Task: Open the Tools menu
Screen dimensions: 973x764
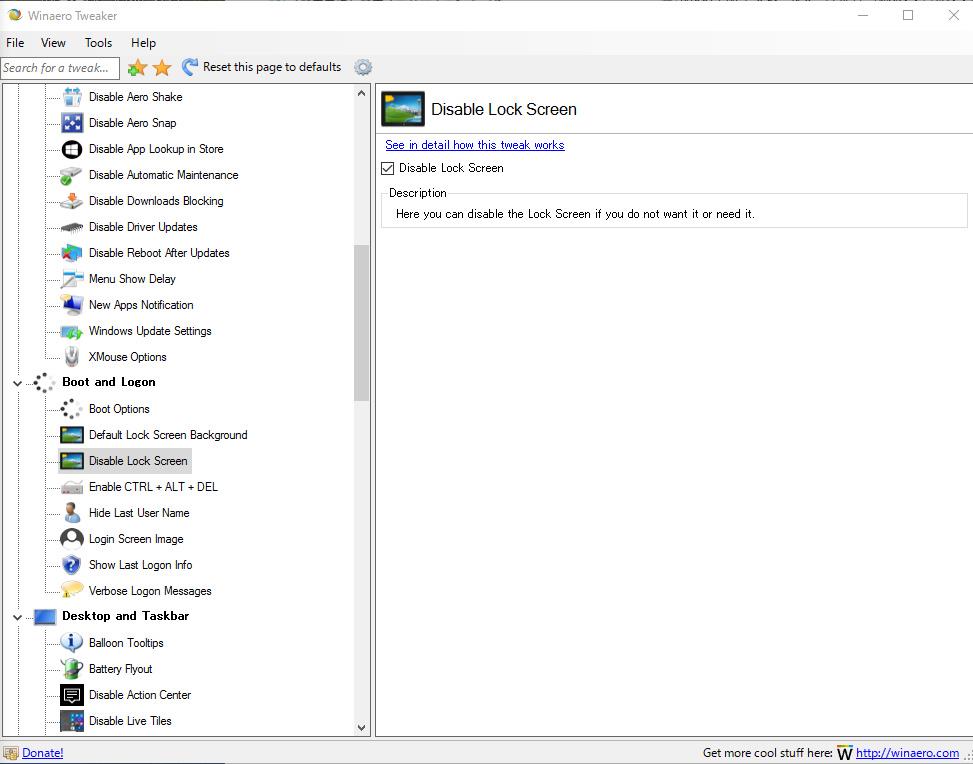Action: click(x=98, y=43)
